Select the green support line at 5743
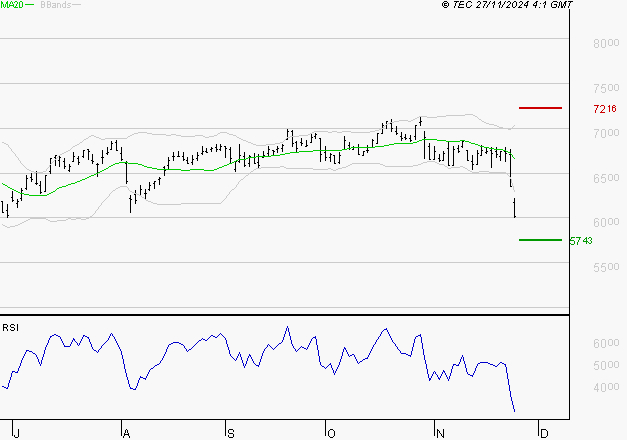 (x=540, y=240)
